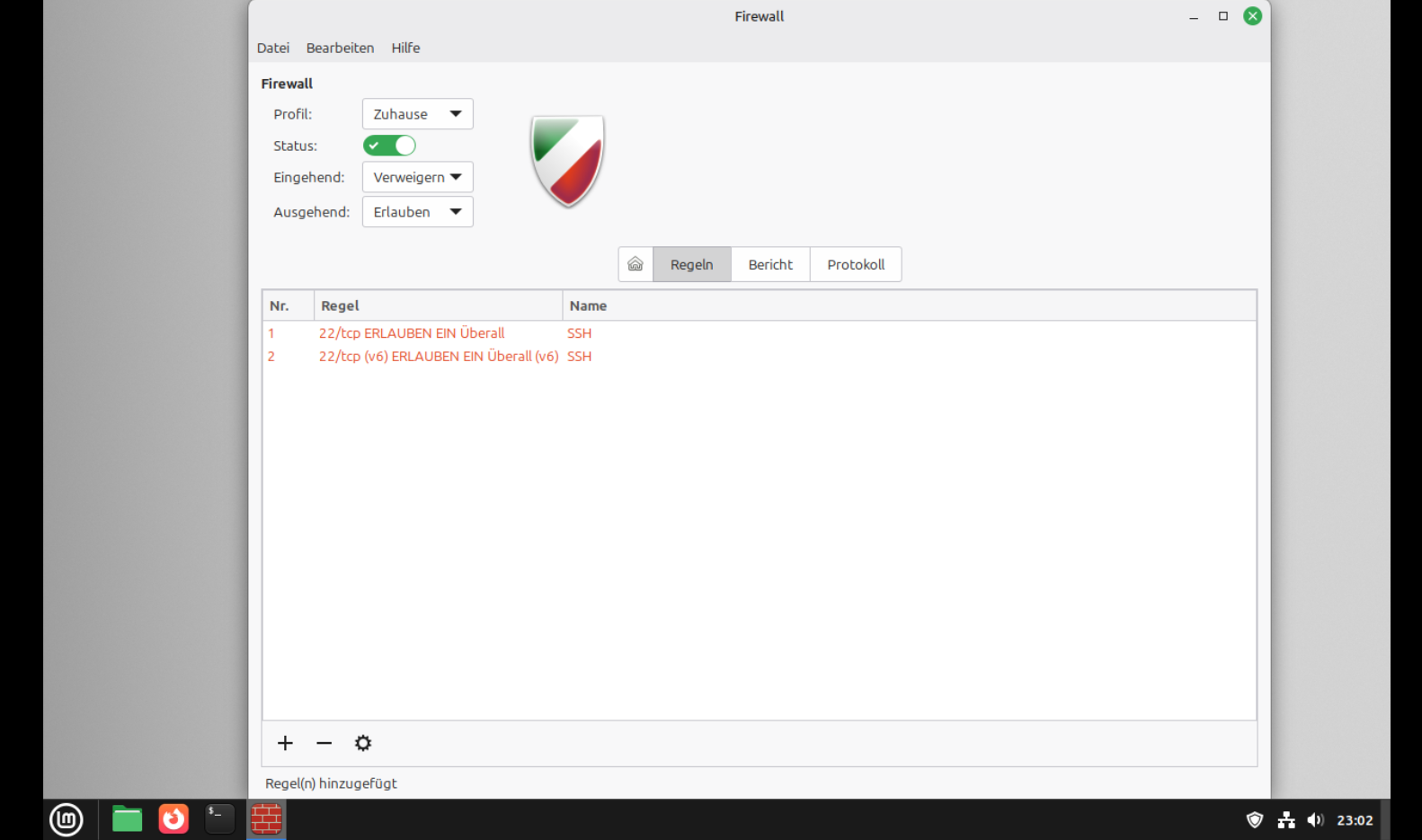
Task: Launch the Files manager from taskbar
Action: (x=127, y=819)
